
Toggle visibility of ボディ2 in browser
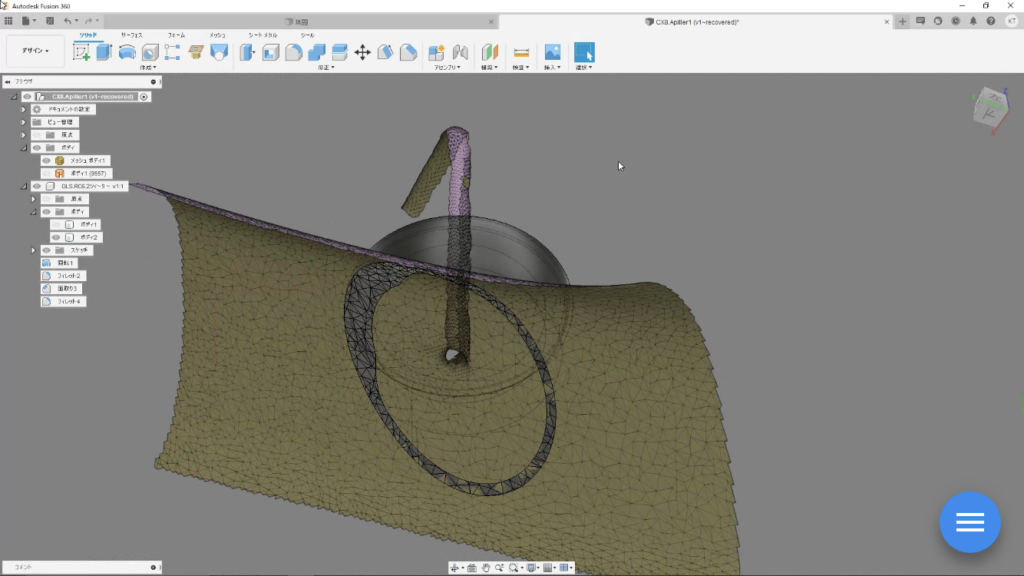pyautogui.click(x=57, y=237)
